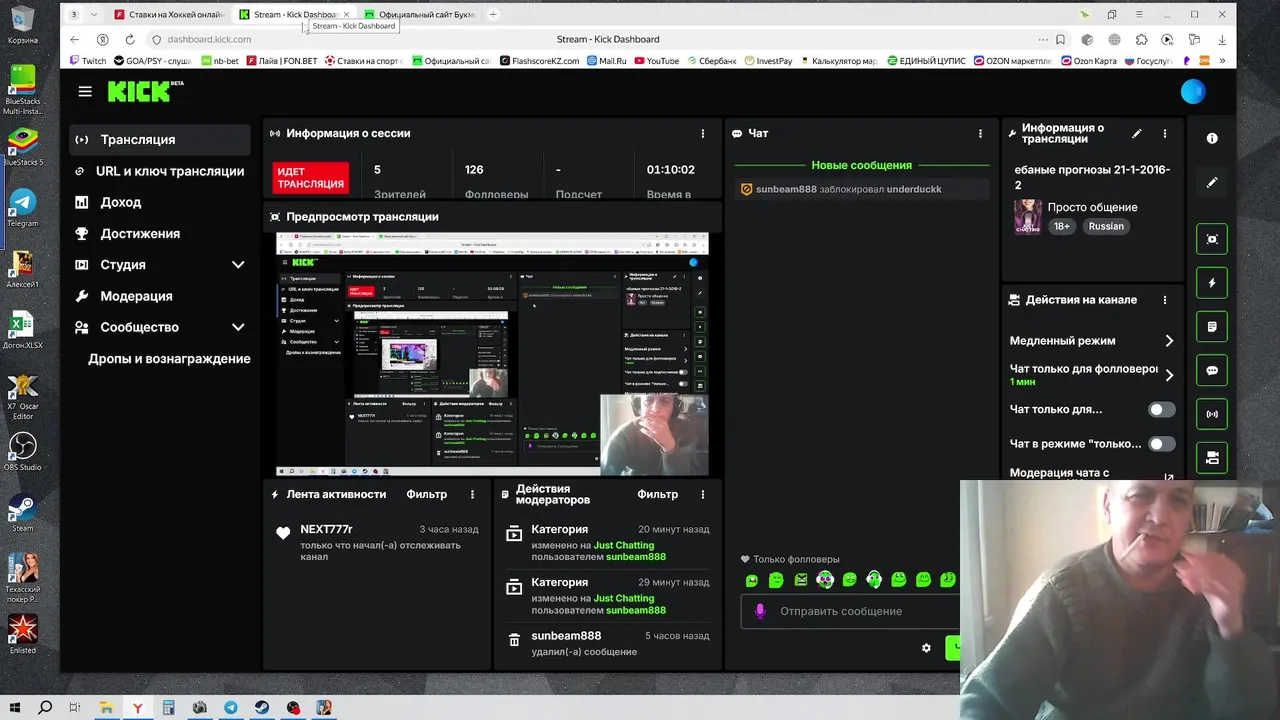Open Windows taskbar search
The height and width of the screenshot is (720, 1280).
point(45,707)
